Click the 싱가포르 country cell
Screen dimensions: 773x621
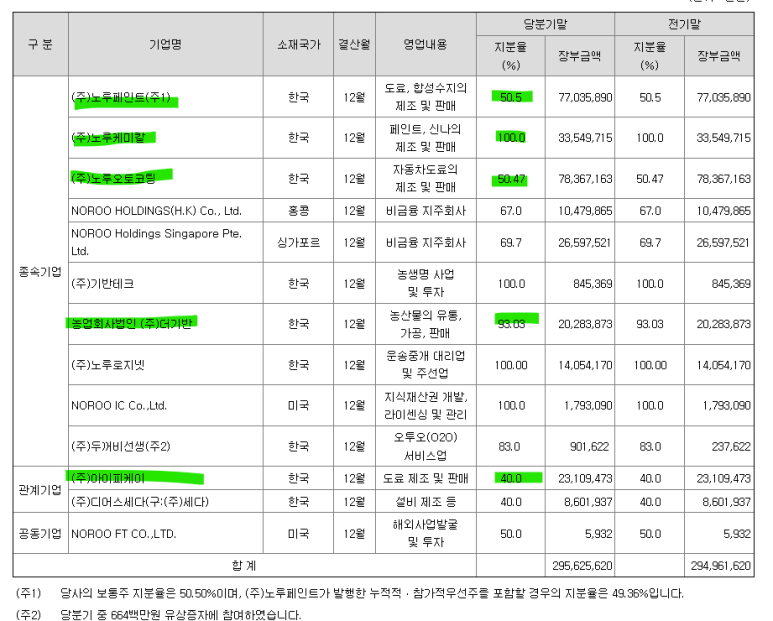[298, 242]
